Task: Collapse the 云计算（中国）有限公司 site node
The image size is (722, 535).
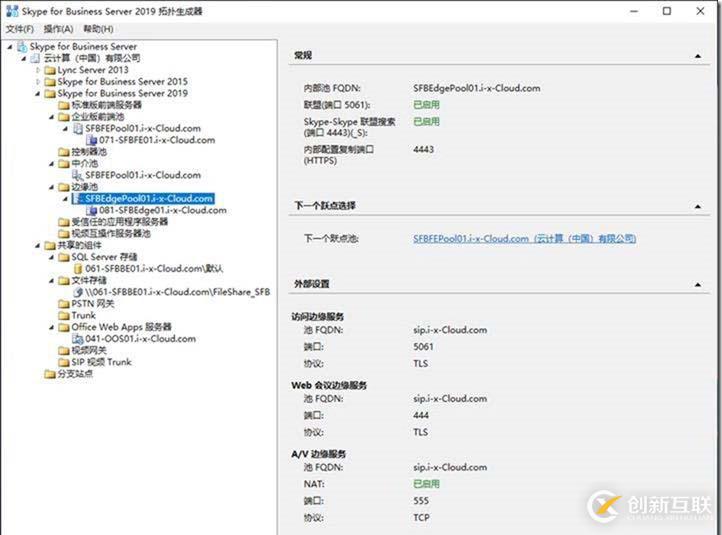Action: click(23, 58)
